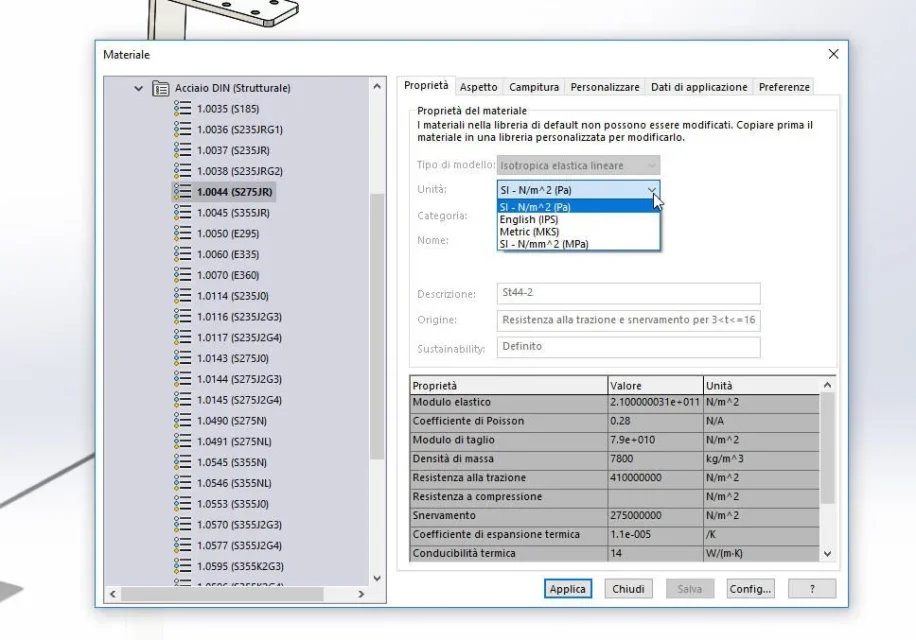916x640 pixels.
Task: Select the Snervamento value 275000000
Action: coord(655,516)
